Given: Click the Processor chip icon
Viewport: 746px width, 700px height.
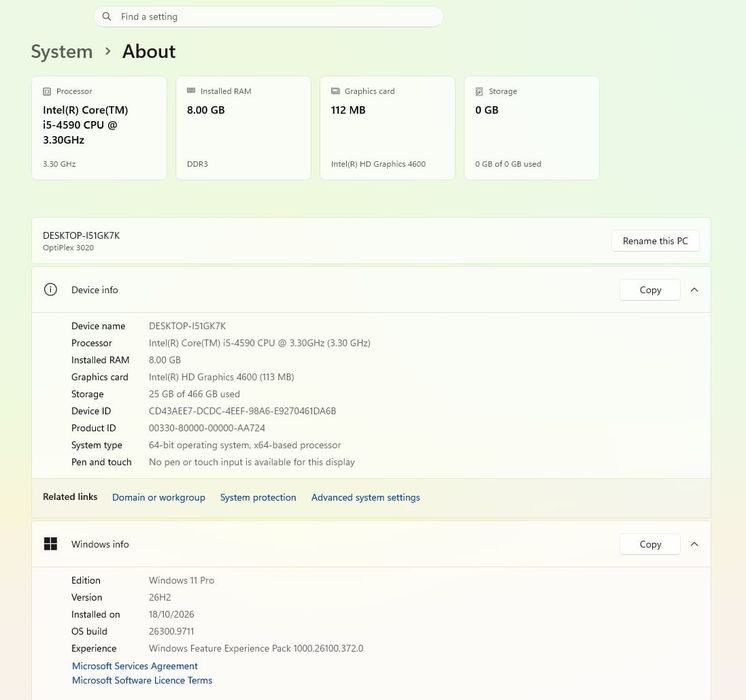Looking at the screenshot, I should pyautogui.click(x=47, y=91).
